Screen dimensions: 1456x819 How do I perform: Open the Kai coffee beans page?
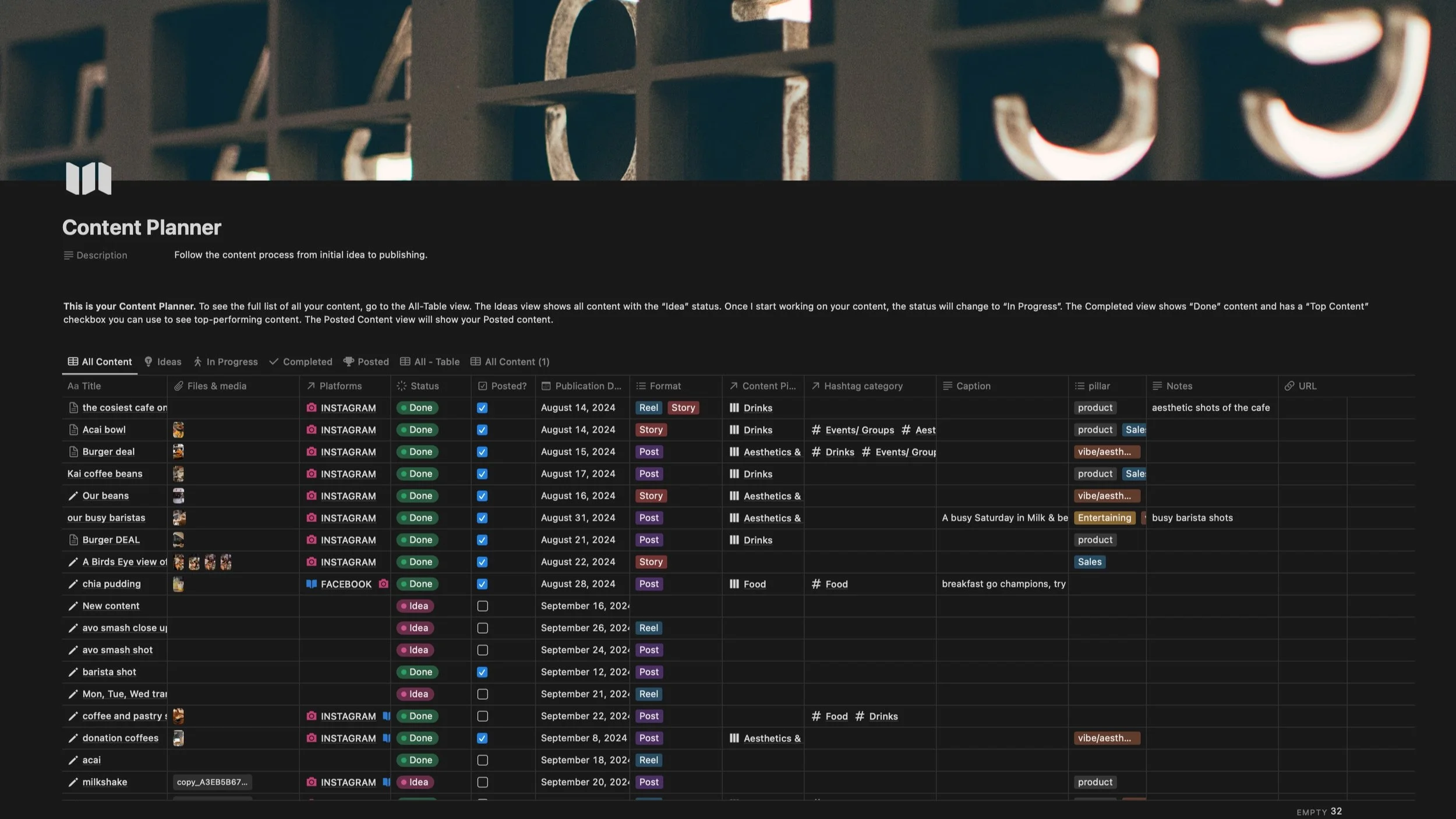[x=105, y=474]
